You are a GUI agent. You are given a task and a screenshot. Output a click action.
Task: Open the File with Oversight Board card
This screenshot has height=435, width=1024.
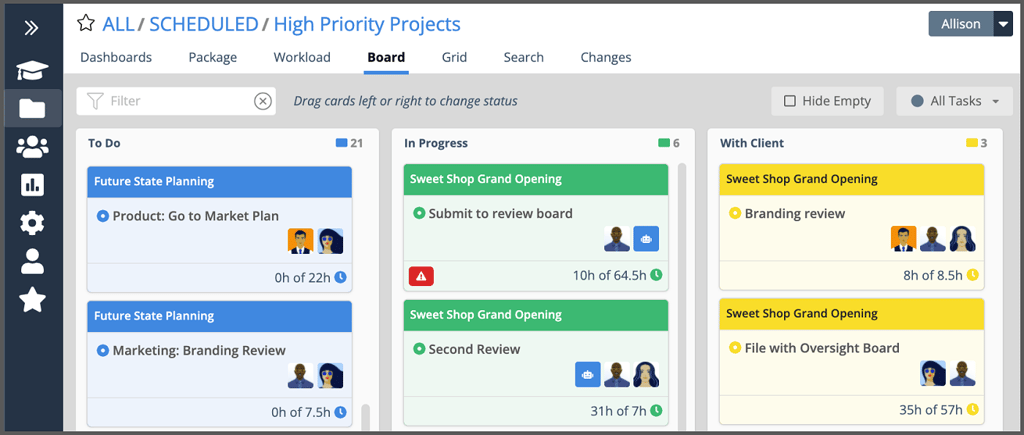pyautogui.click(x=852, y=361)
